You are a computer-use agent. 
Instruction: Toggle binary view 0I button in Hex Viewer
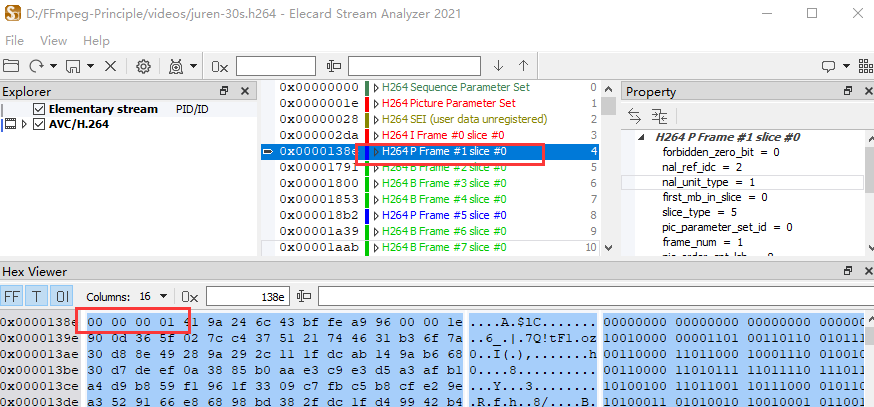tap(62, 297)
